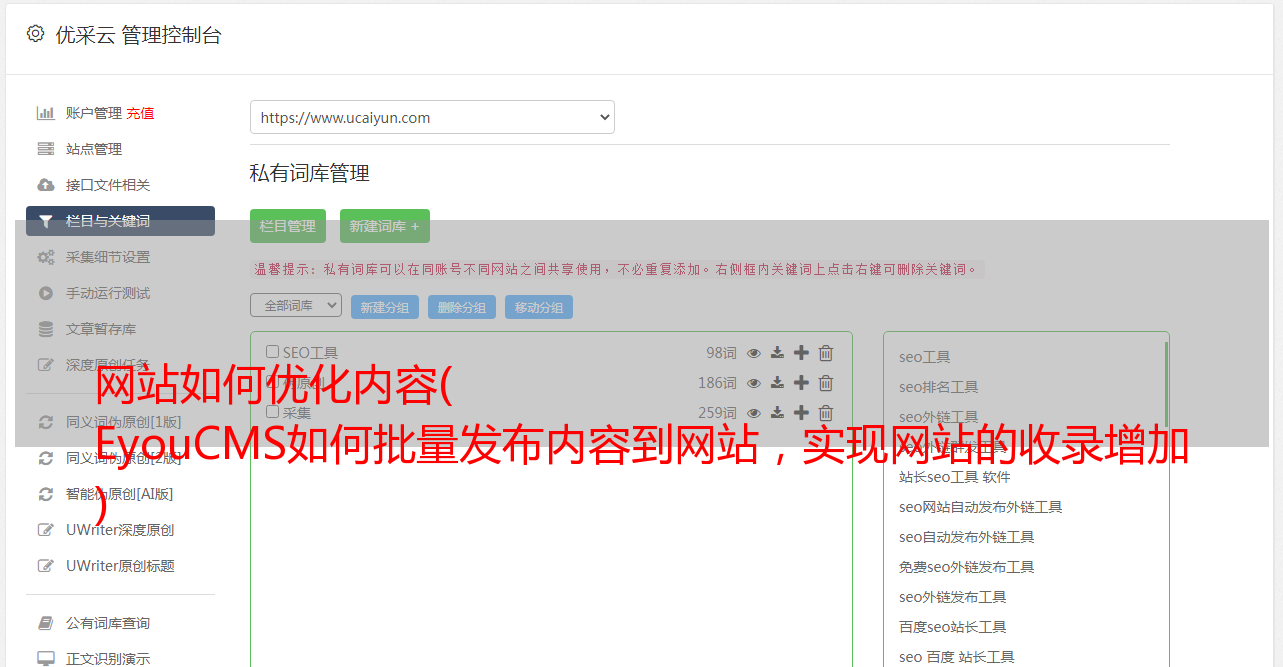The width and height of the screenshot is (1283, 667).
Task: Select 栏目与关键词 in the sidebar
Action: (x=120, y=221)
